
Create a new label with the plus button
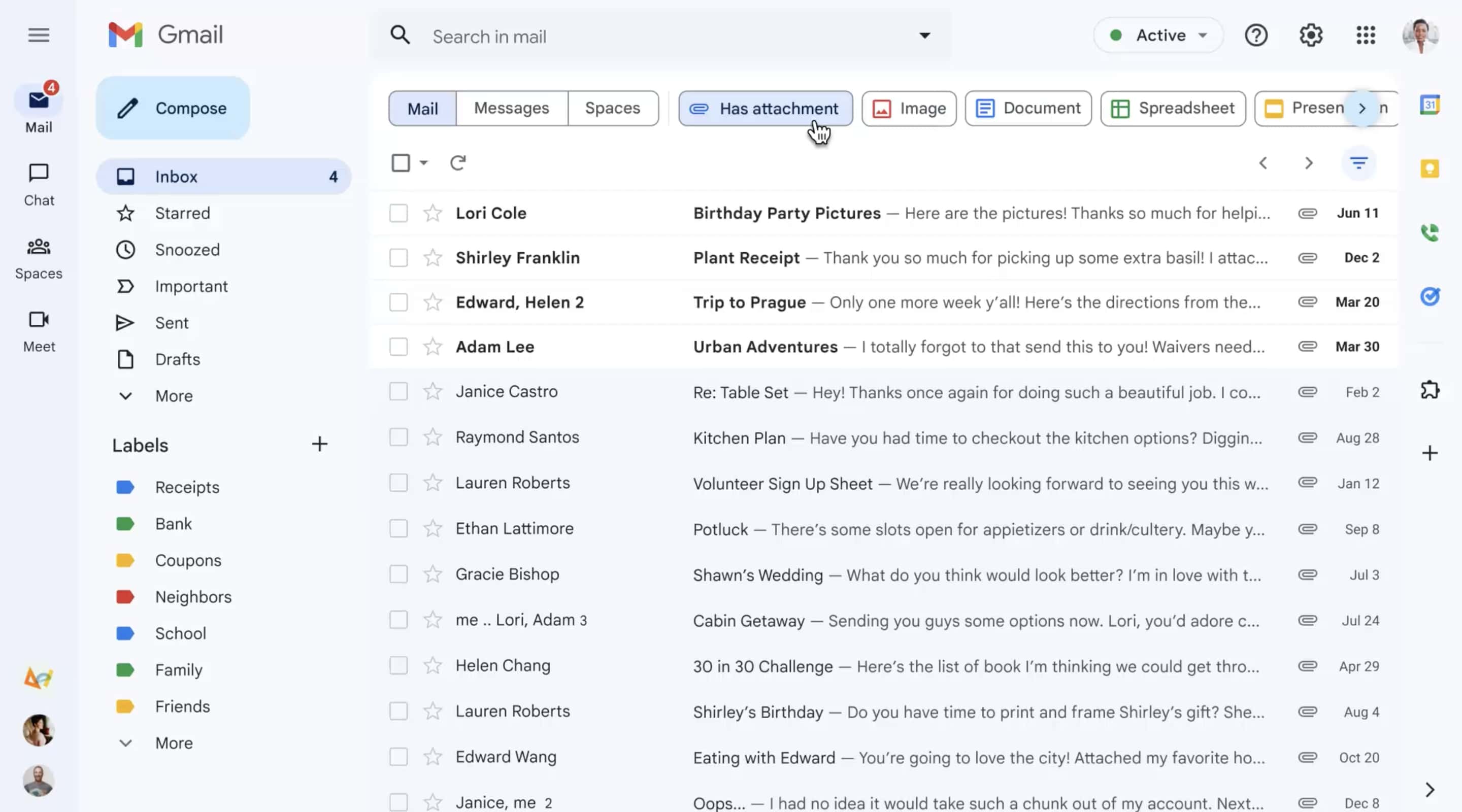point(319,444)
